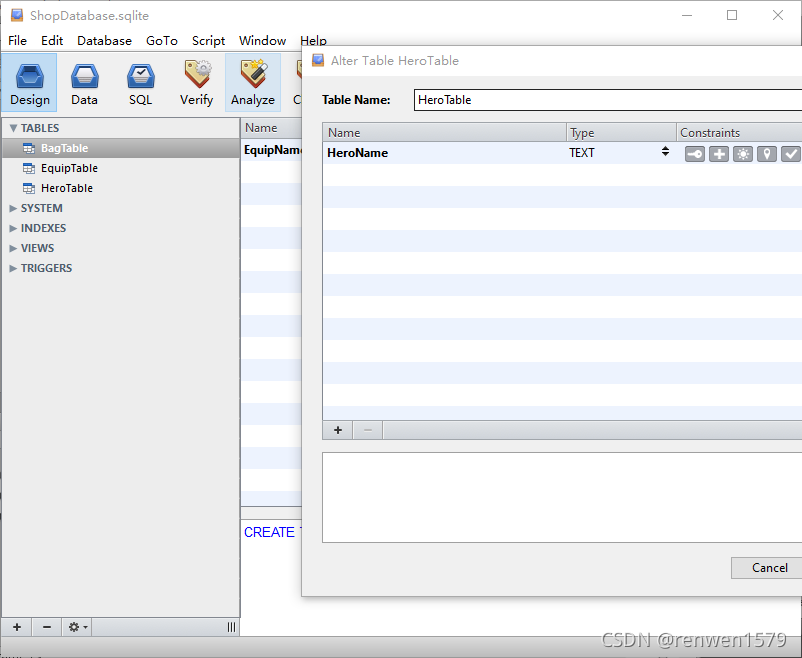Click the EquipTable table icon
Viewport: 802px width, 658px height.
pyautogui.click(x=29, y=168)
